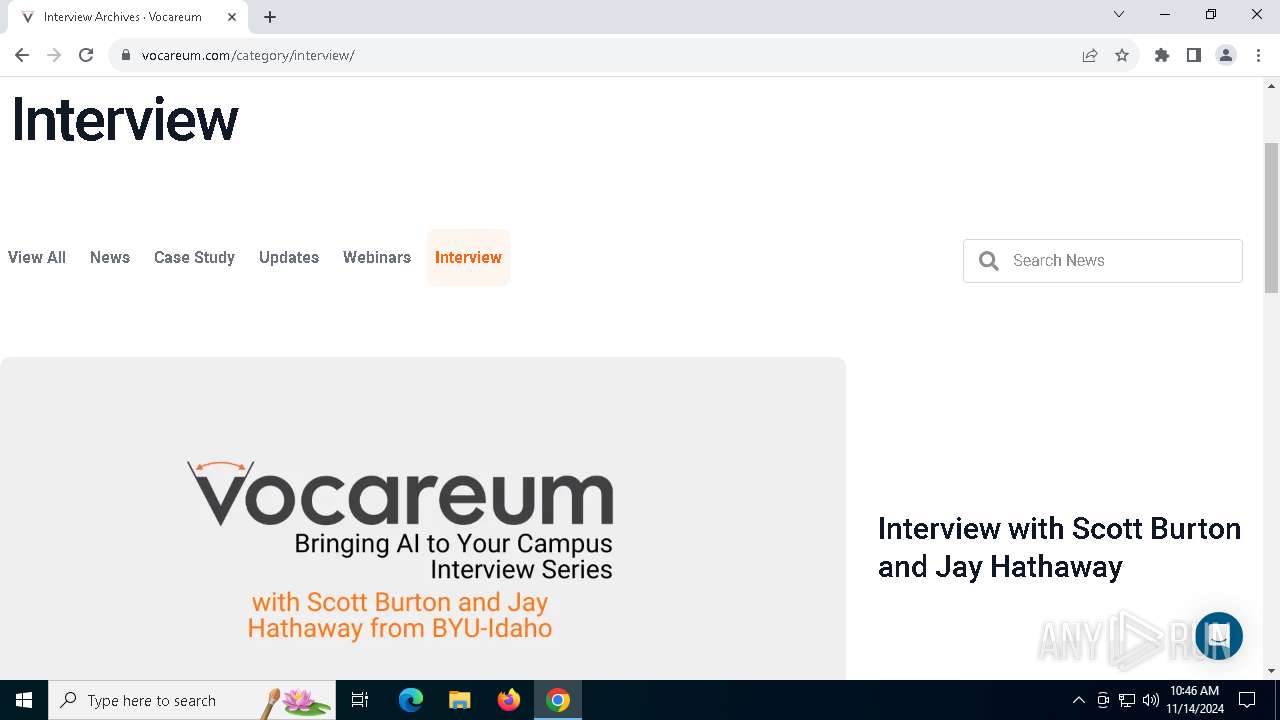
Task: Open Chrome profile avatar
Action: (x=1226, y=55)
